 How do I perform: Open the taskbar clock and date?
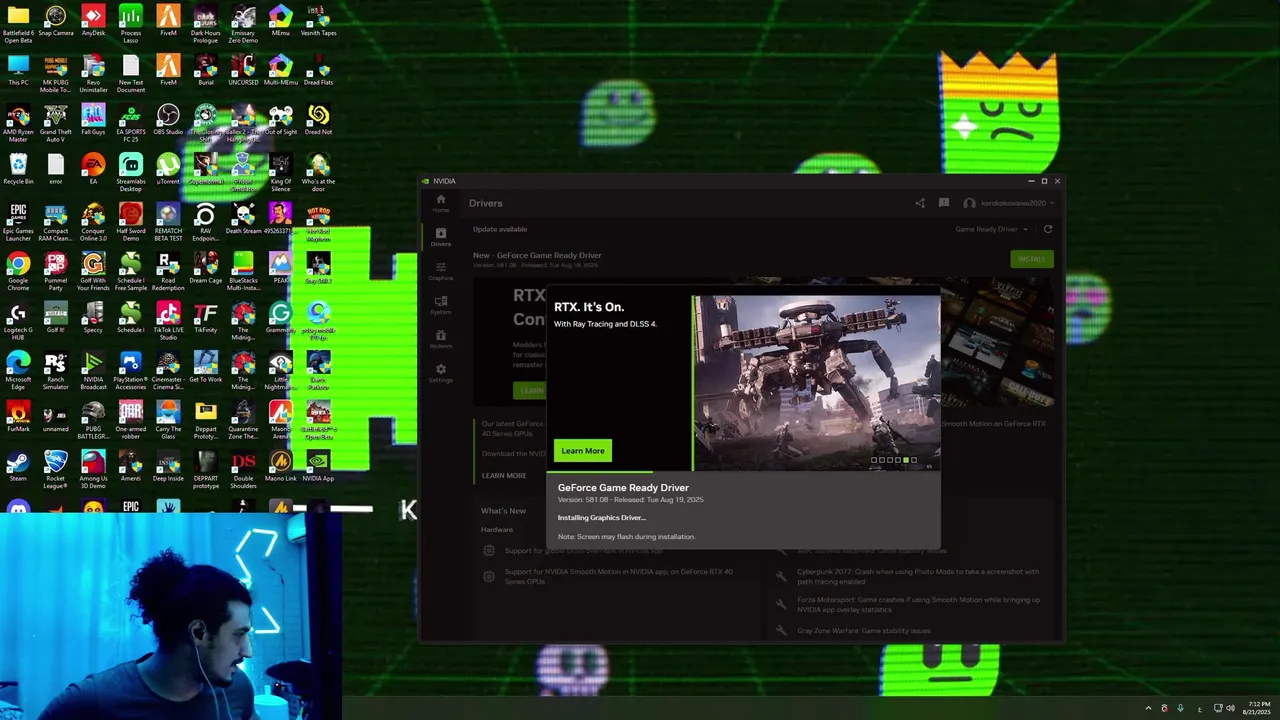pyautogui.click(x=1256, y=708)
